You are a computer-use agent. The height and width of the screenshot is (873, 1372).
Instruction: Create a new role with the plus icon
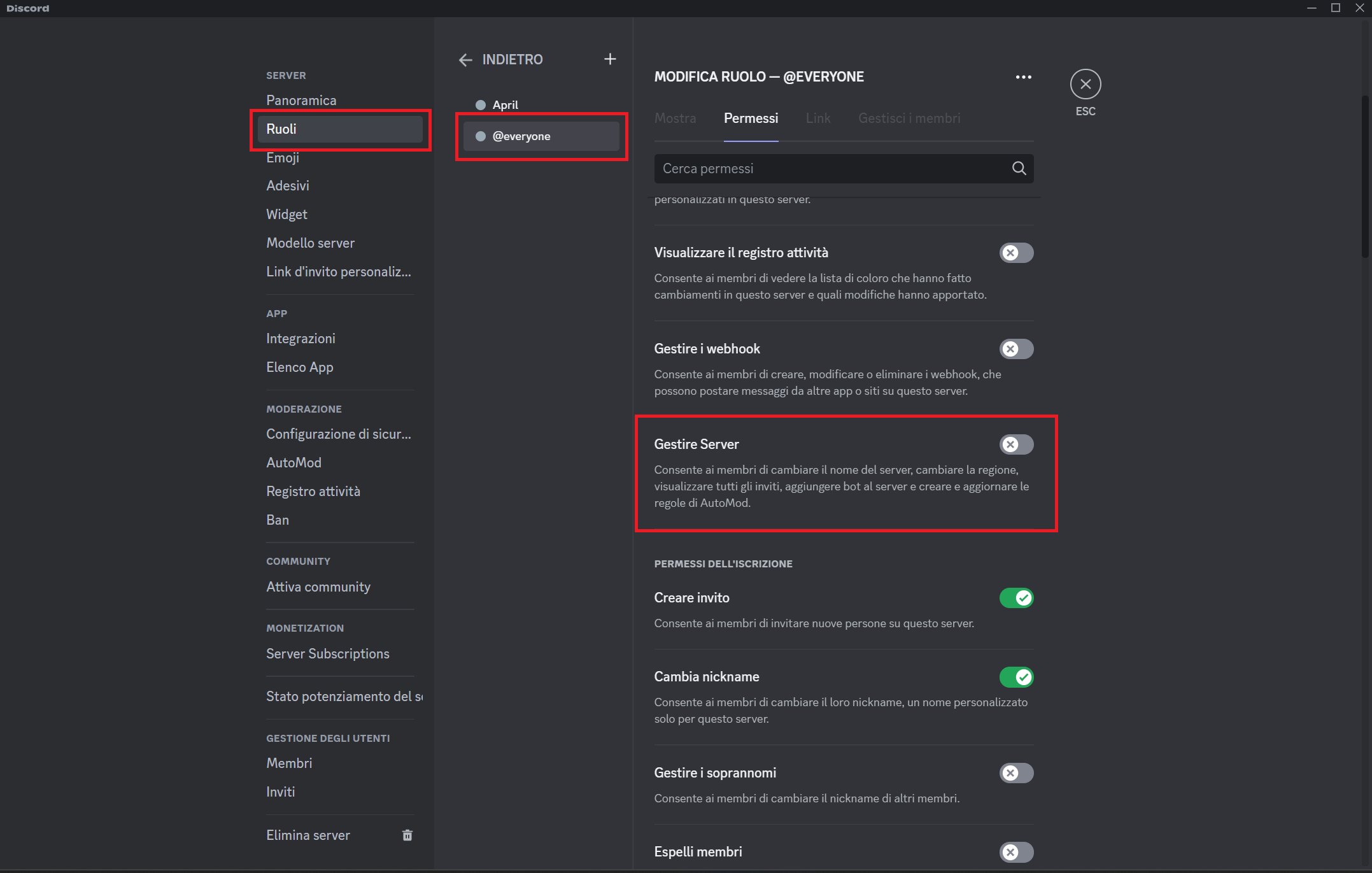tap(609, 59)
